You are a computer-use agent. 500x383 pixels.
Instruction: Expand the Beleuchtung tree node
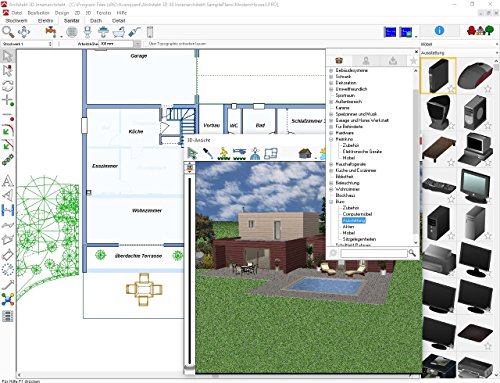pyautogui.click(x=331, y=183)
